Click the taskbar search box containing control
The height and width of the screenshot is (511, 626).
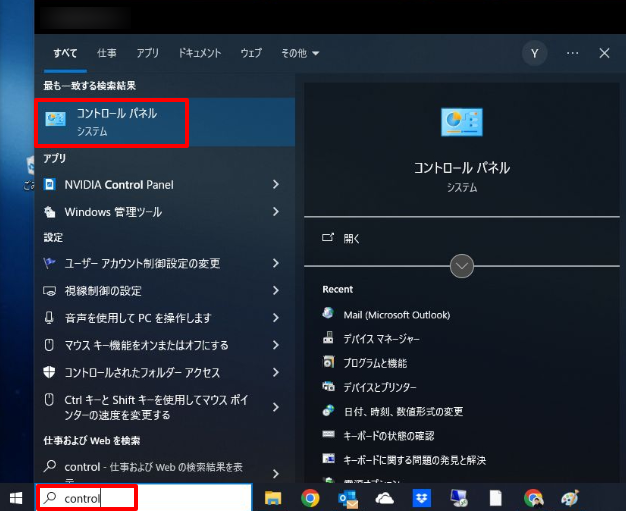pos(144,497)
